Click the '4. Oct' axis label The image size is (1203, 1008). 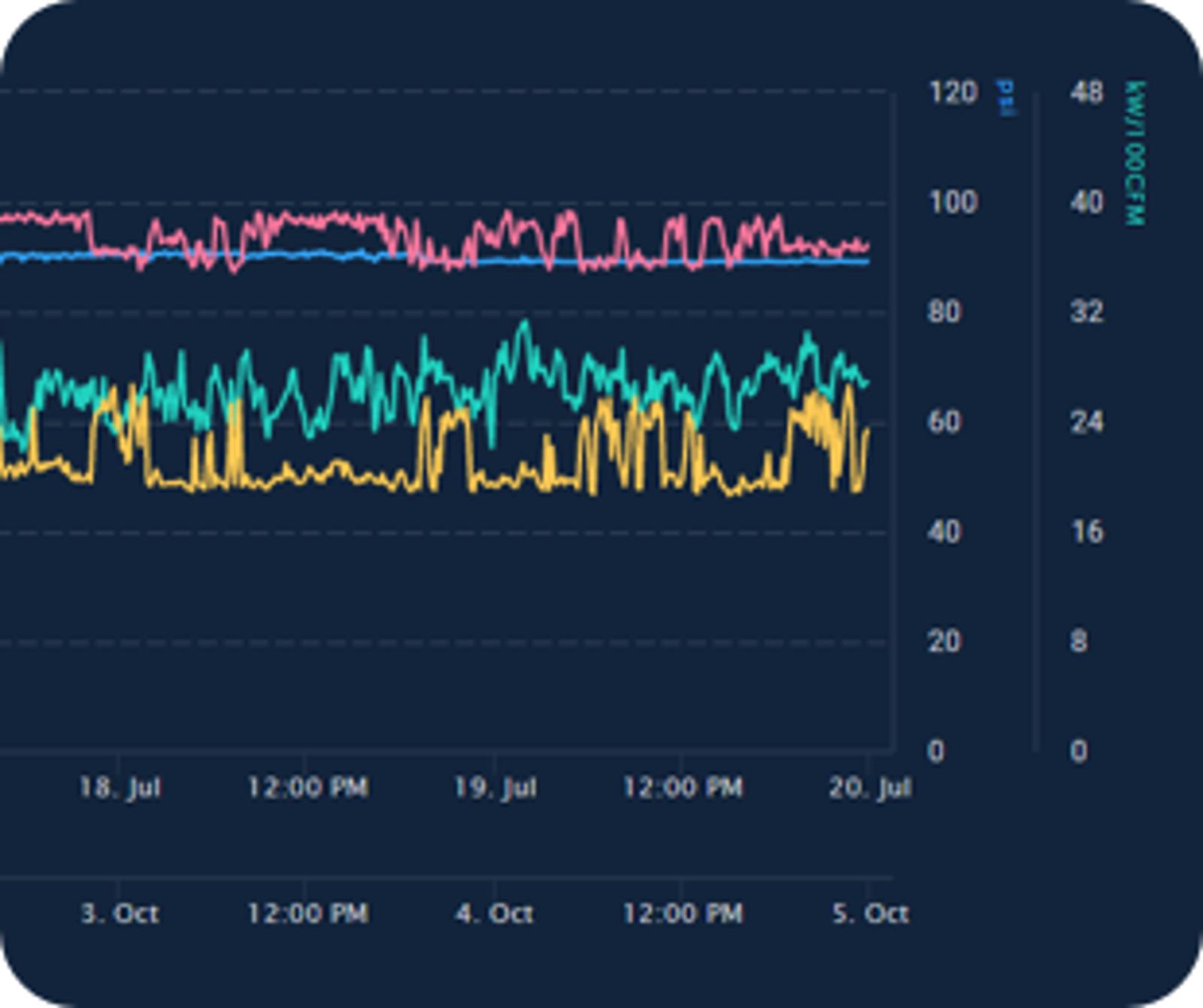[x=495, y=913]
